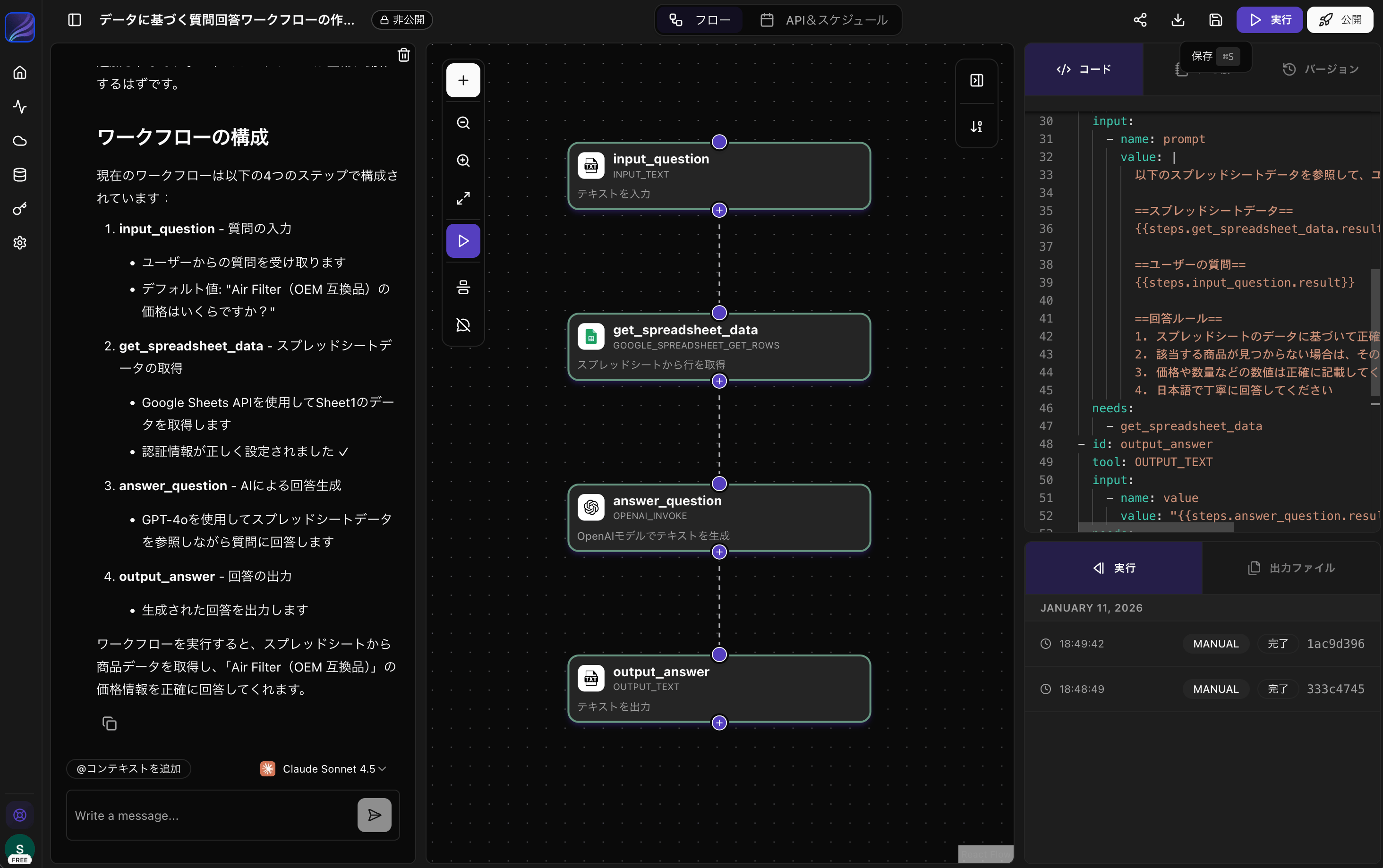
Task: Click the code editor vertical scrollbar
Action: (x=1375, y=332)
